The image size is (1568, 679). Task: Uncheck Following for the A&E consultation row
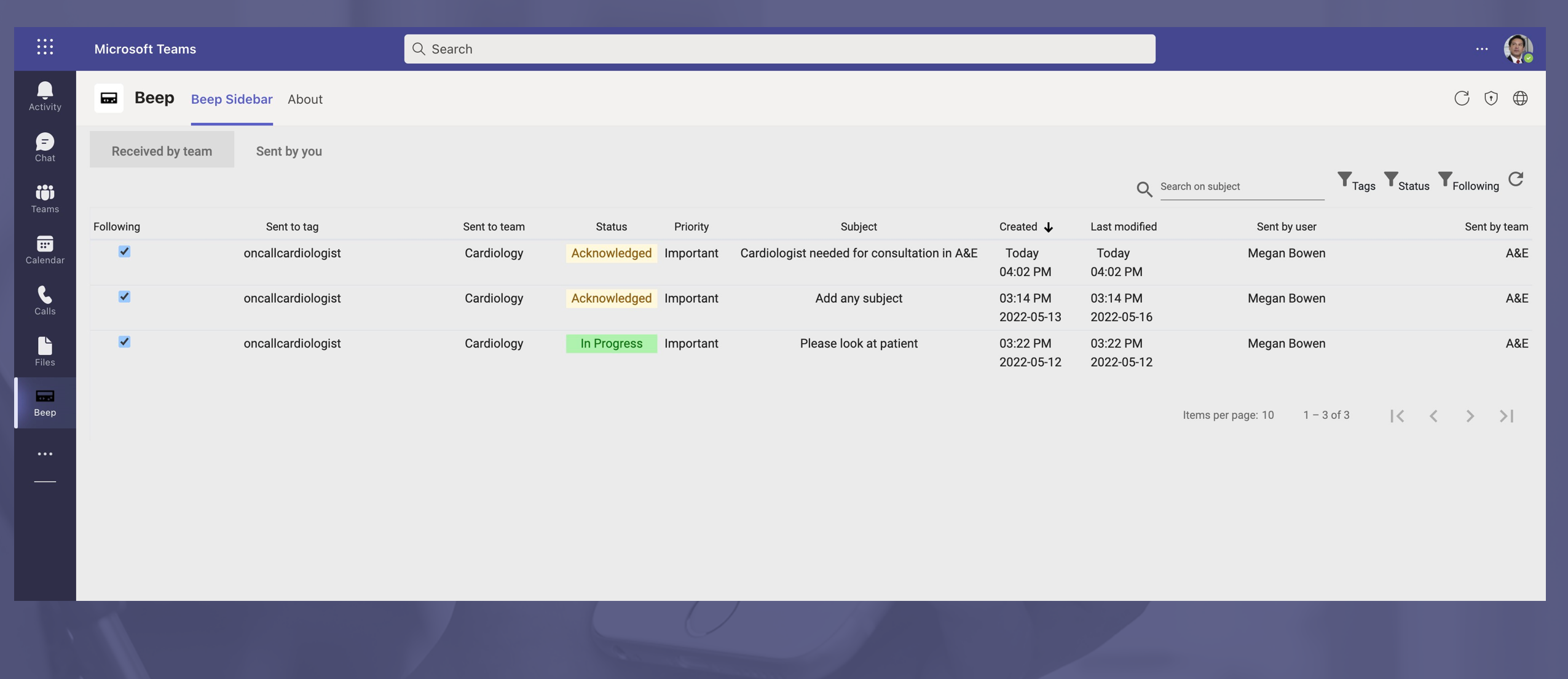124,252
